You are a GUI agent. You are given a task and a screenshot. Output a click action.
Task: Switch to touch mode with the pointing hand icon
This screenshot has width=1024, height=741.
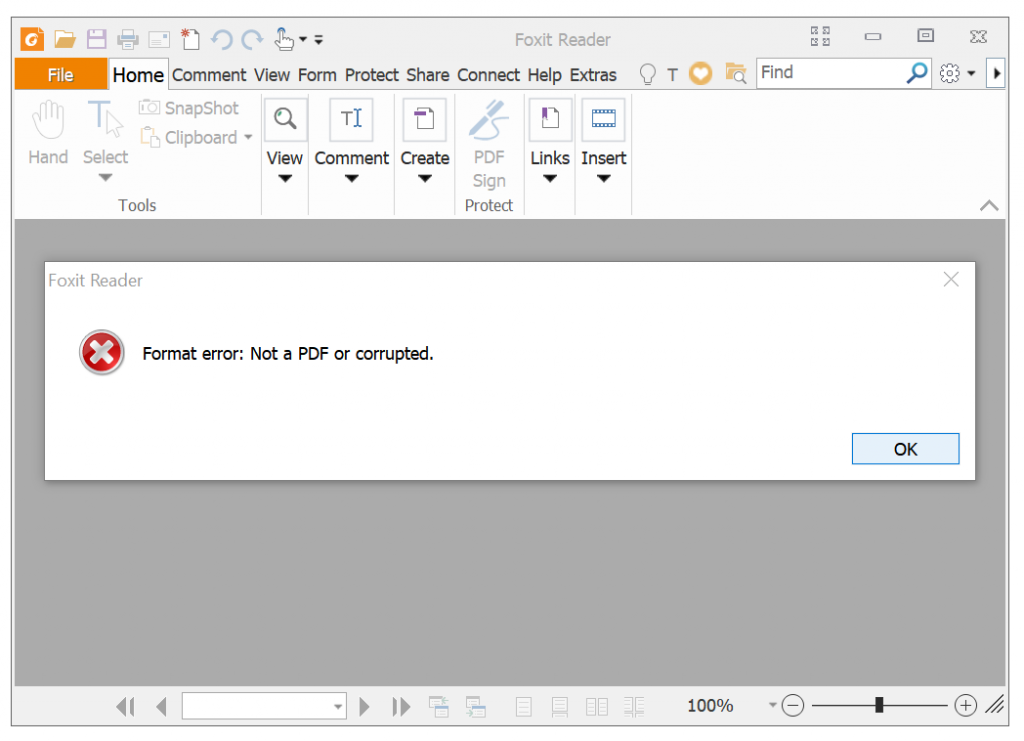coord(283,39)
